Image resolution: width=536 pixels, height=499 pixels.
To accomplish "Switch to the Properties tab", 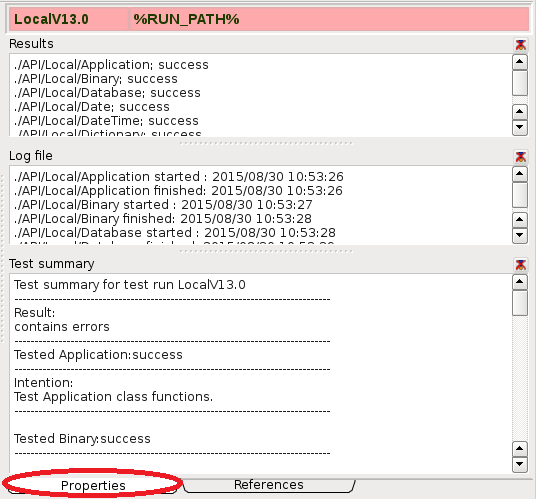I will tap(93, 485).
